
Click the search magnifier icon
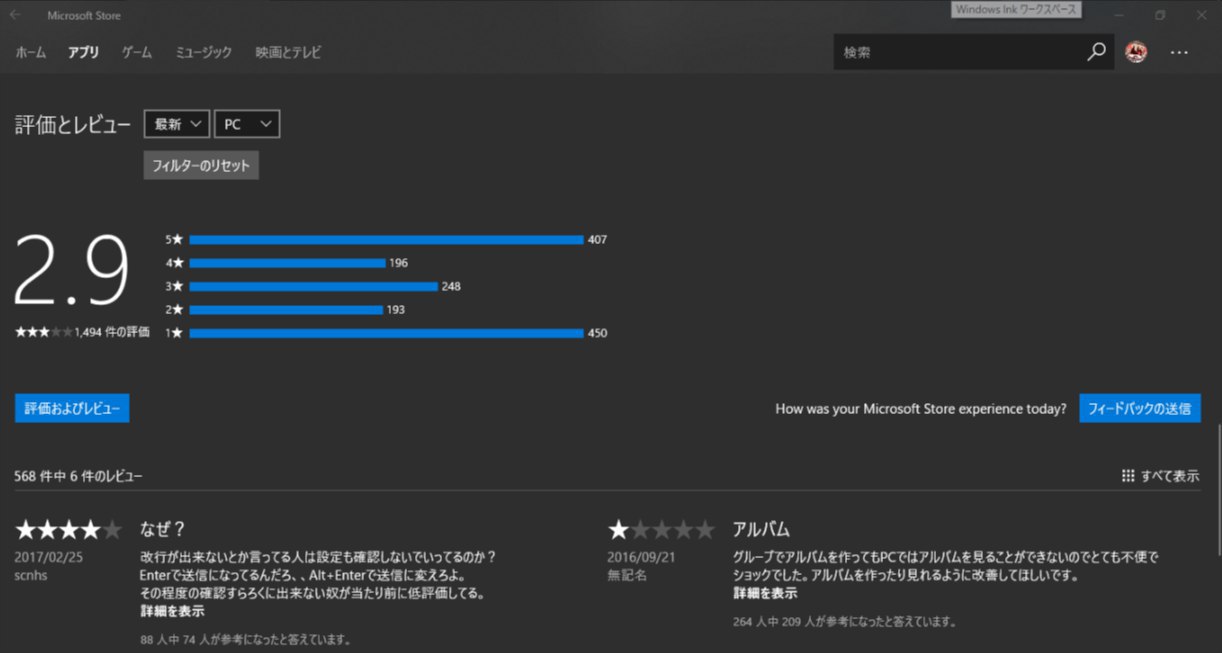click(x=1096, y=52)
